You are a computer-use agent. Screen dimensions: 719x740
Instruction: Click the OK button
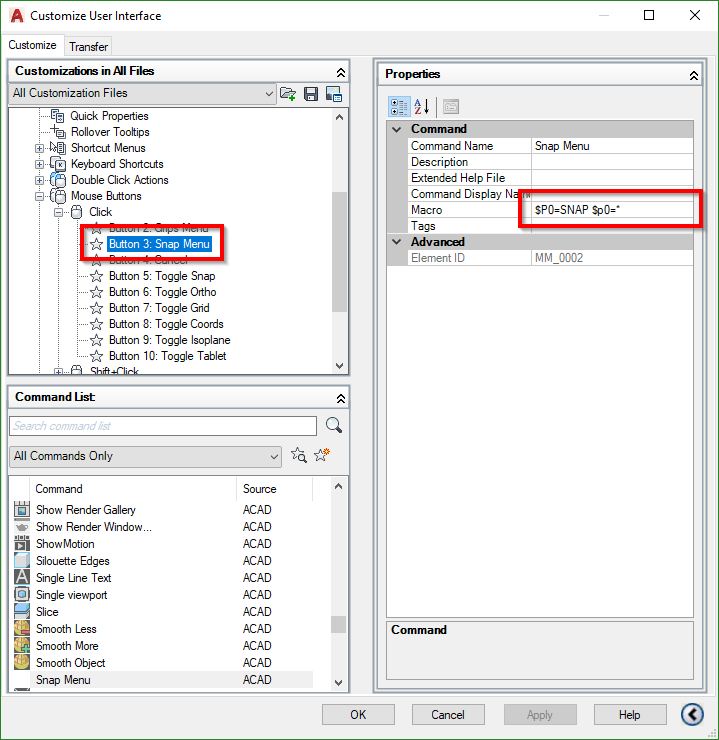click(x=358, y=715)
